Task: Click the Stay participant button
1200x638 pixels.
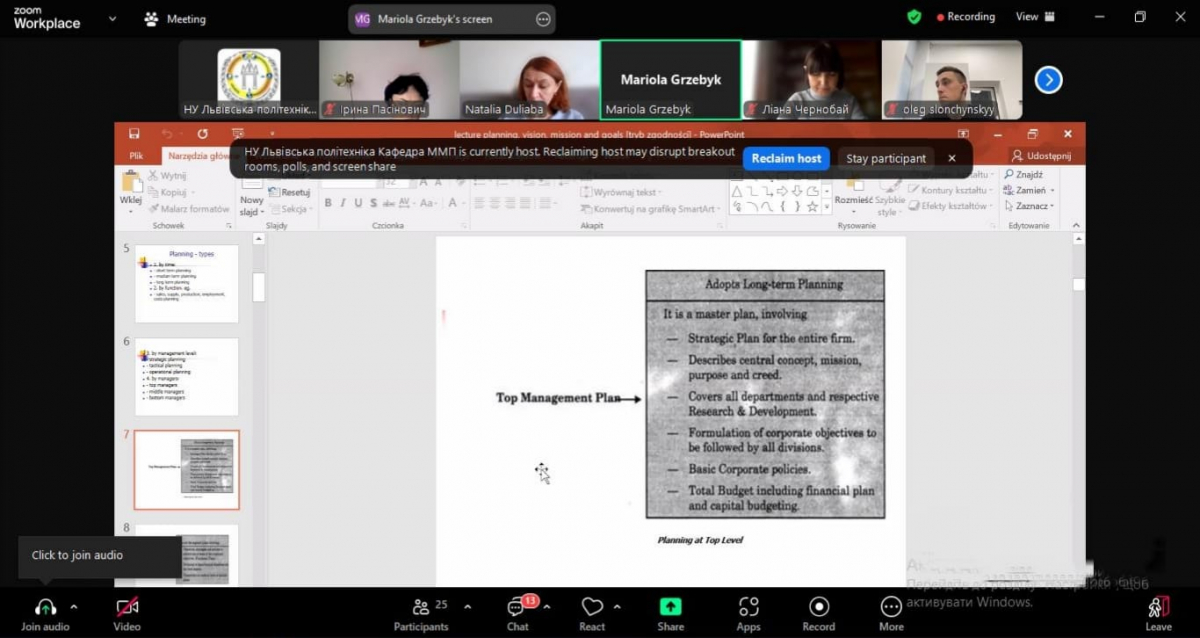Action: point(886,158)
